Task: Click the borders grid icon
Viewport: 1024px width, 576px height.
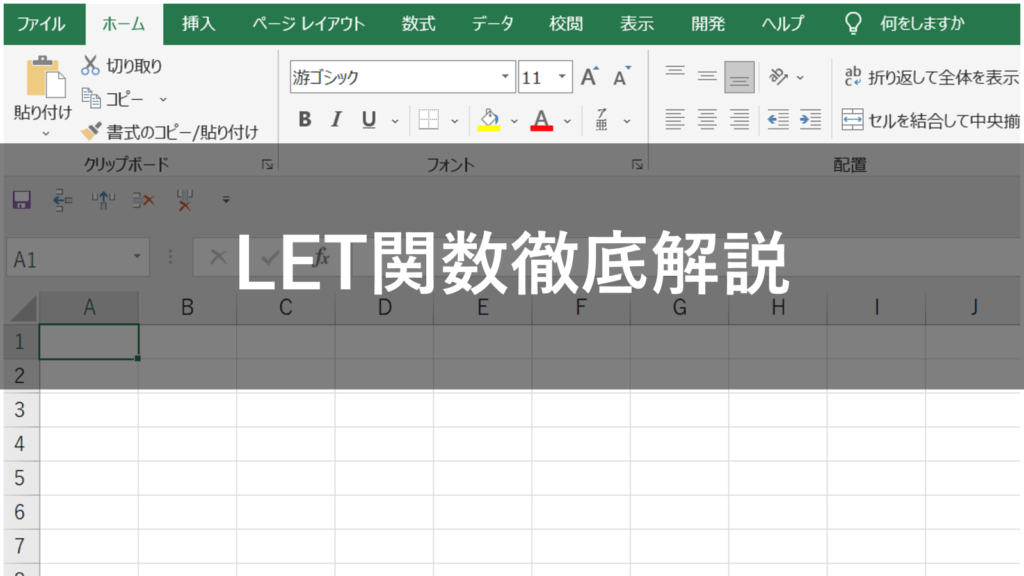Action: [x=429, y=120]
